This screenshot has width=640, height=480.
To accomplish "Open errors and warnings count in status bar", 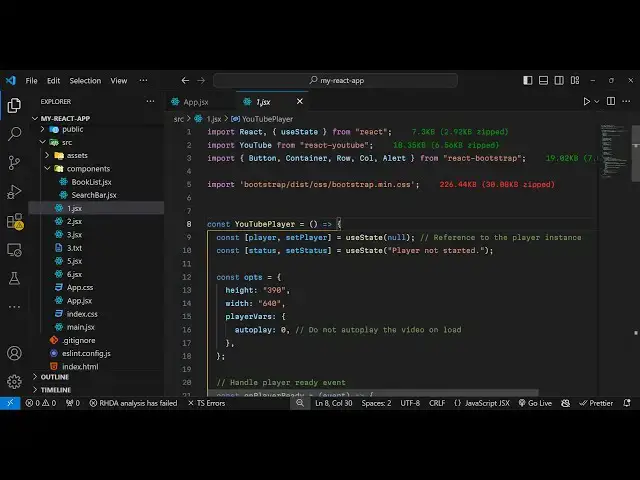I will pos(40,403).
